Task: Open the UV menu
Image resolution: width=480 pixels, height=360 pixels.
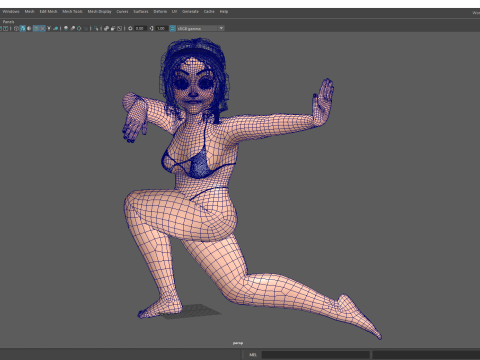Action: coord(174,12)
